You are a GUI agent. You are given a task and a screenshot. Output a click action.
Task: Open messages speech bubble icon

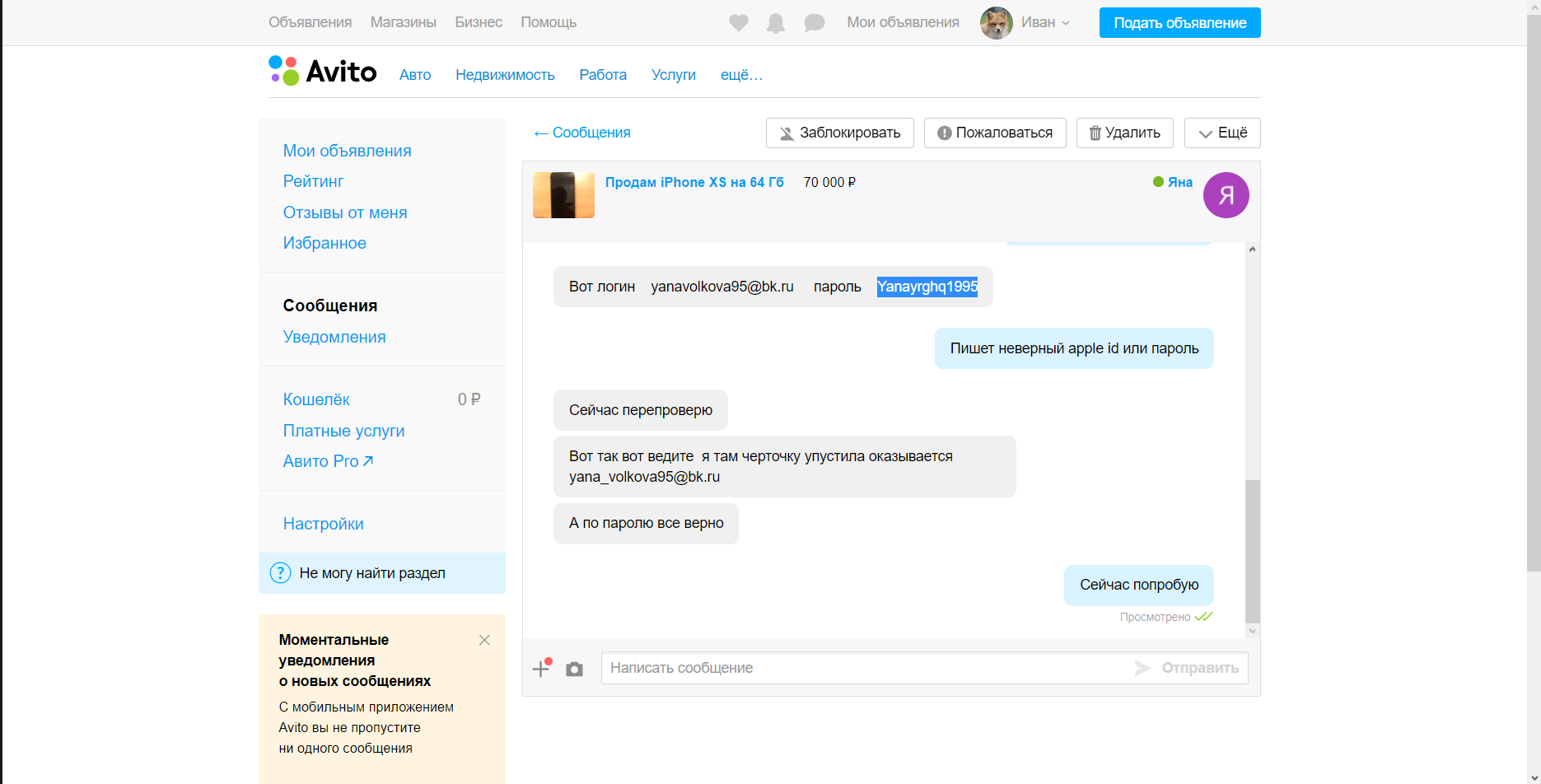point(815,23)
